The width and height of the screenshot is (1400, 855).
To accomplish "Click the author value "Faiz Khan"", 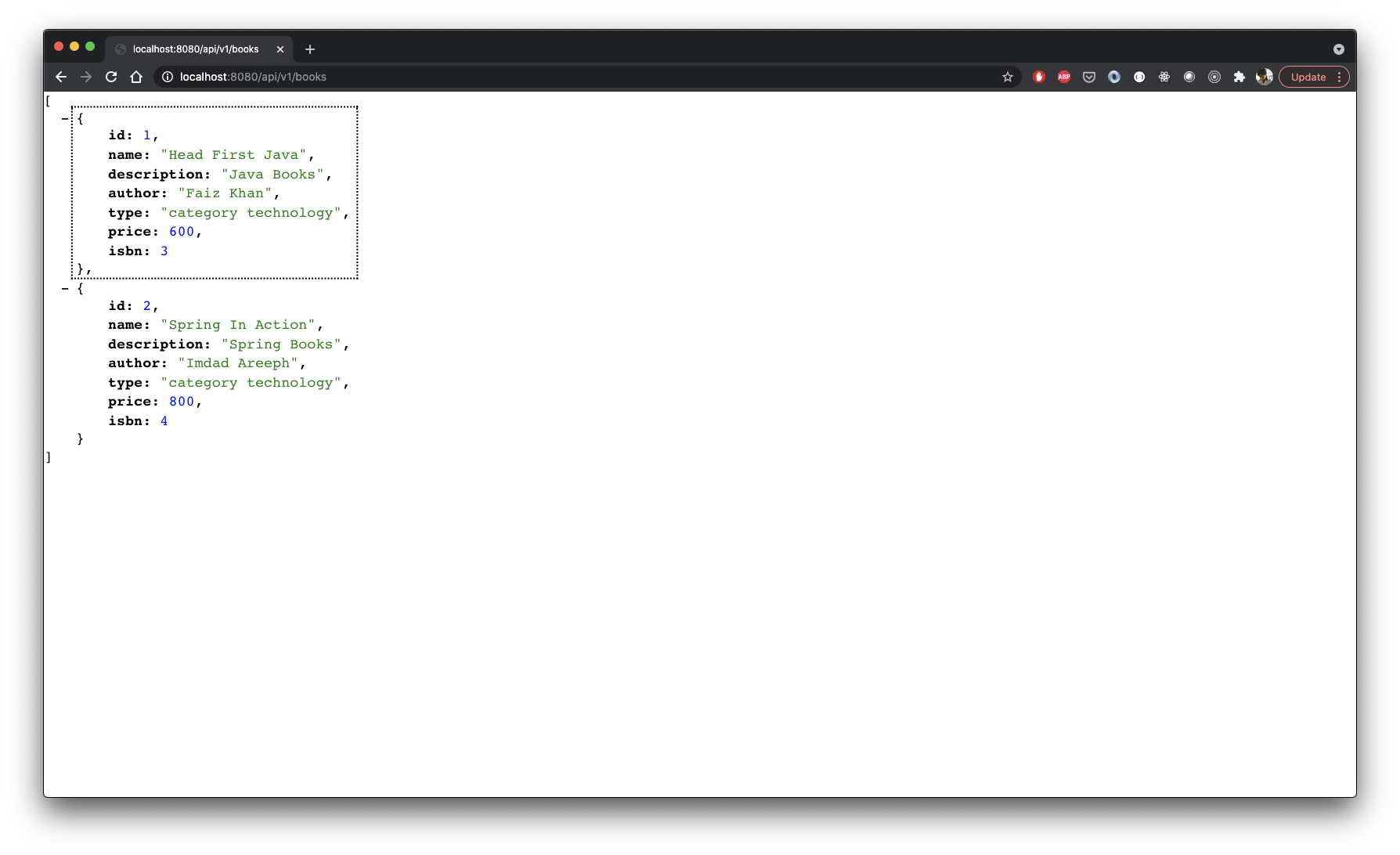I will (x=225, y=193).
